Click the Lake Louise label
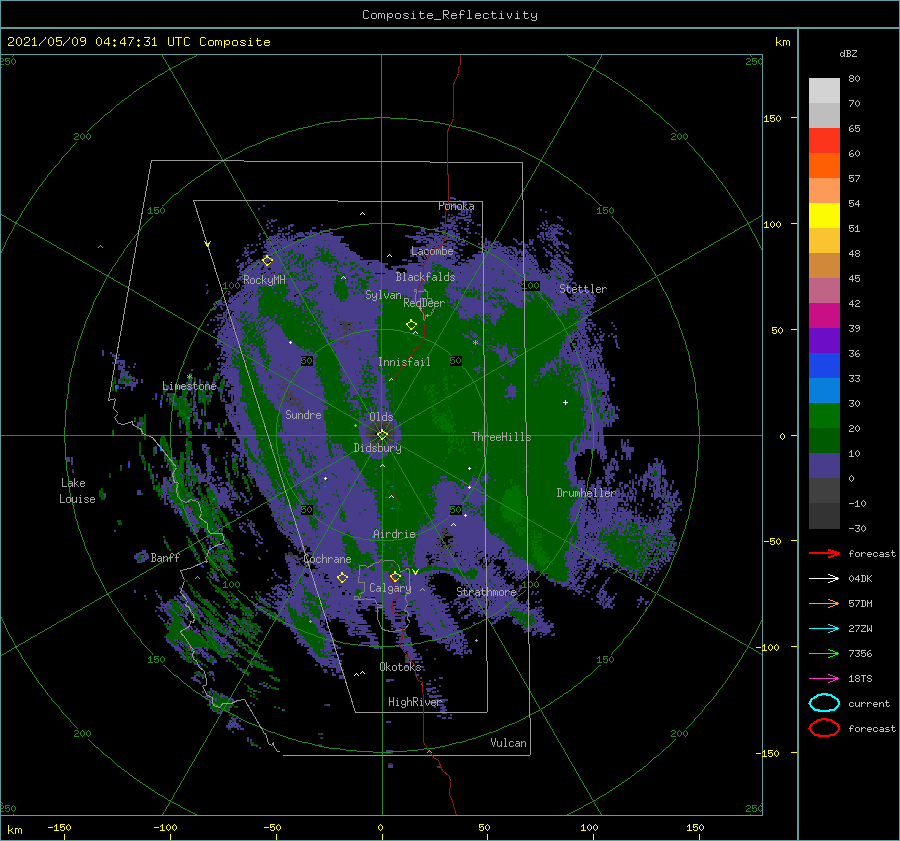Image resolution: width=900 pixels, height=841 pixels. pos(77,491)
